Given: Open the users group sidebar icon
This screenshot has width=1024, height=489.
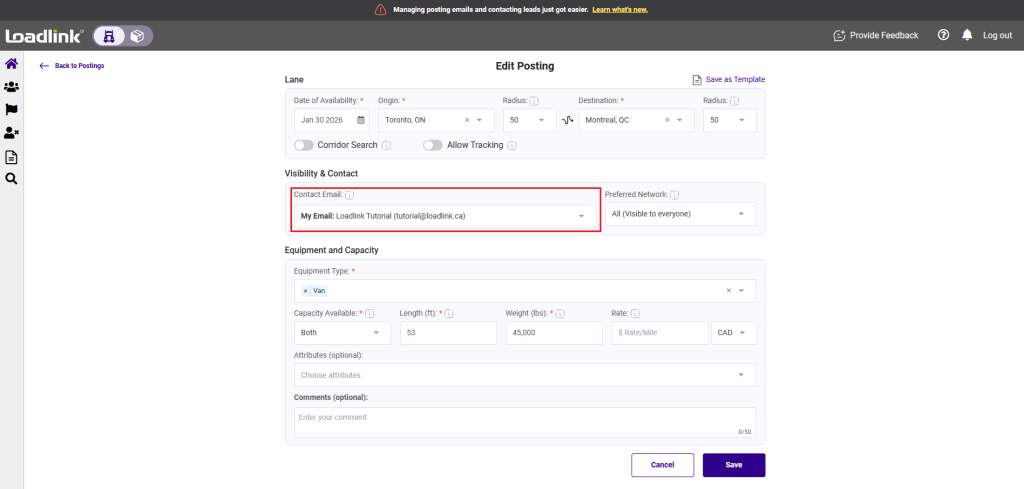Looking at the screenshot, I should [x=12, y=87].
